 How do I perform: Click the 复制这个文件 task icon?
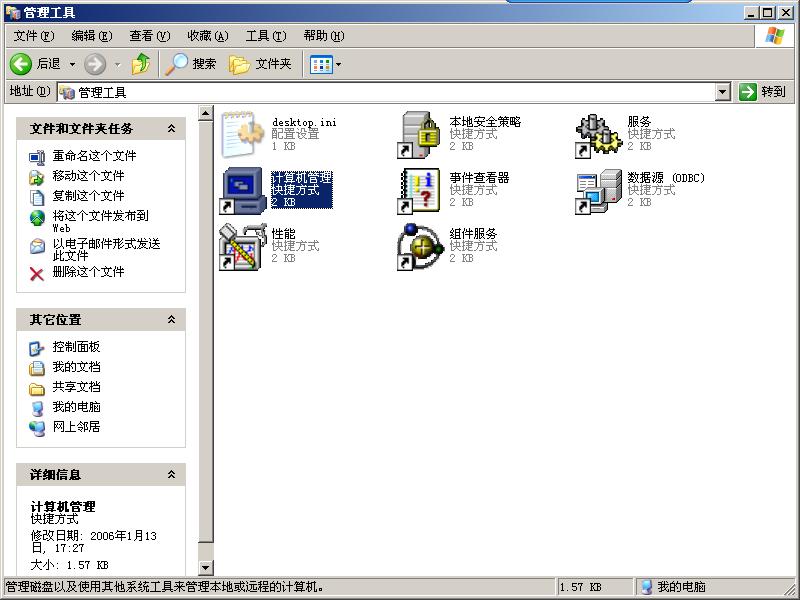click(x=37, y=197)
